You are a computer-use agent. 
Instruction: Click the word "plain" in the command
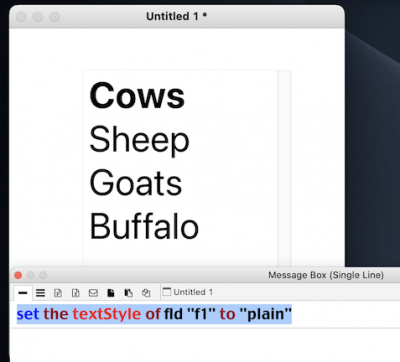click(266, 314)
